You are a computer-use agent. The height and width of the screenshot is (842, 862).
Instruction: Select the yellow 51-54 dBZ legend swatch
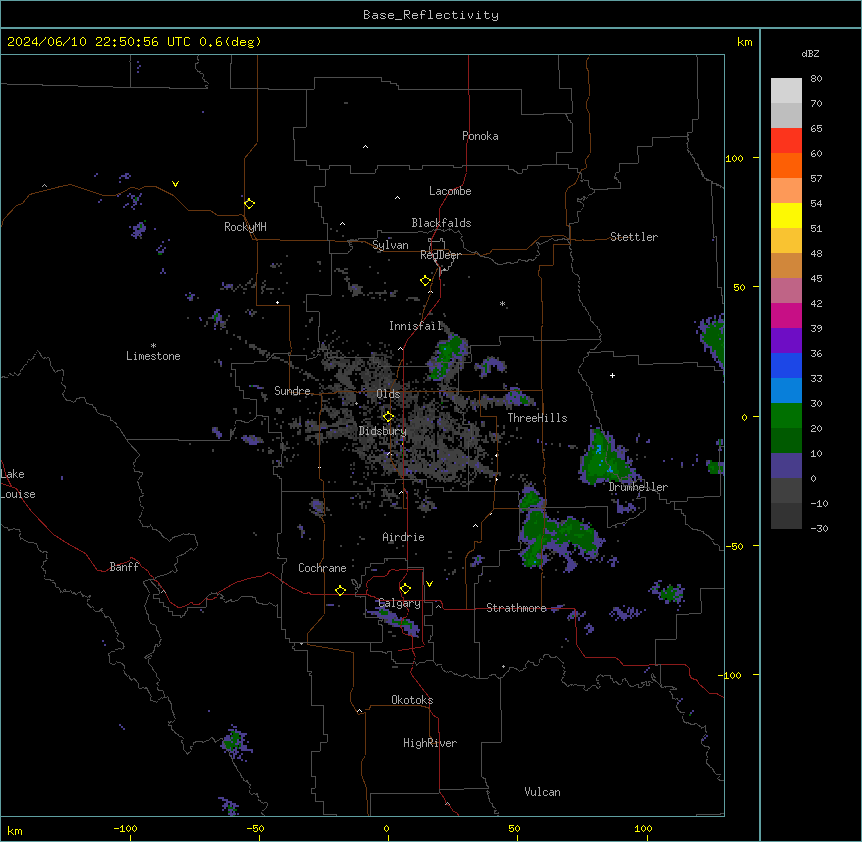coord(786,215)
